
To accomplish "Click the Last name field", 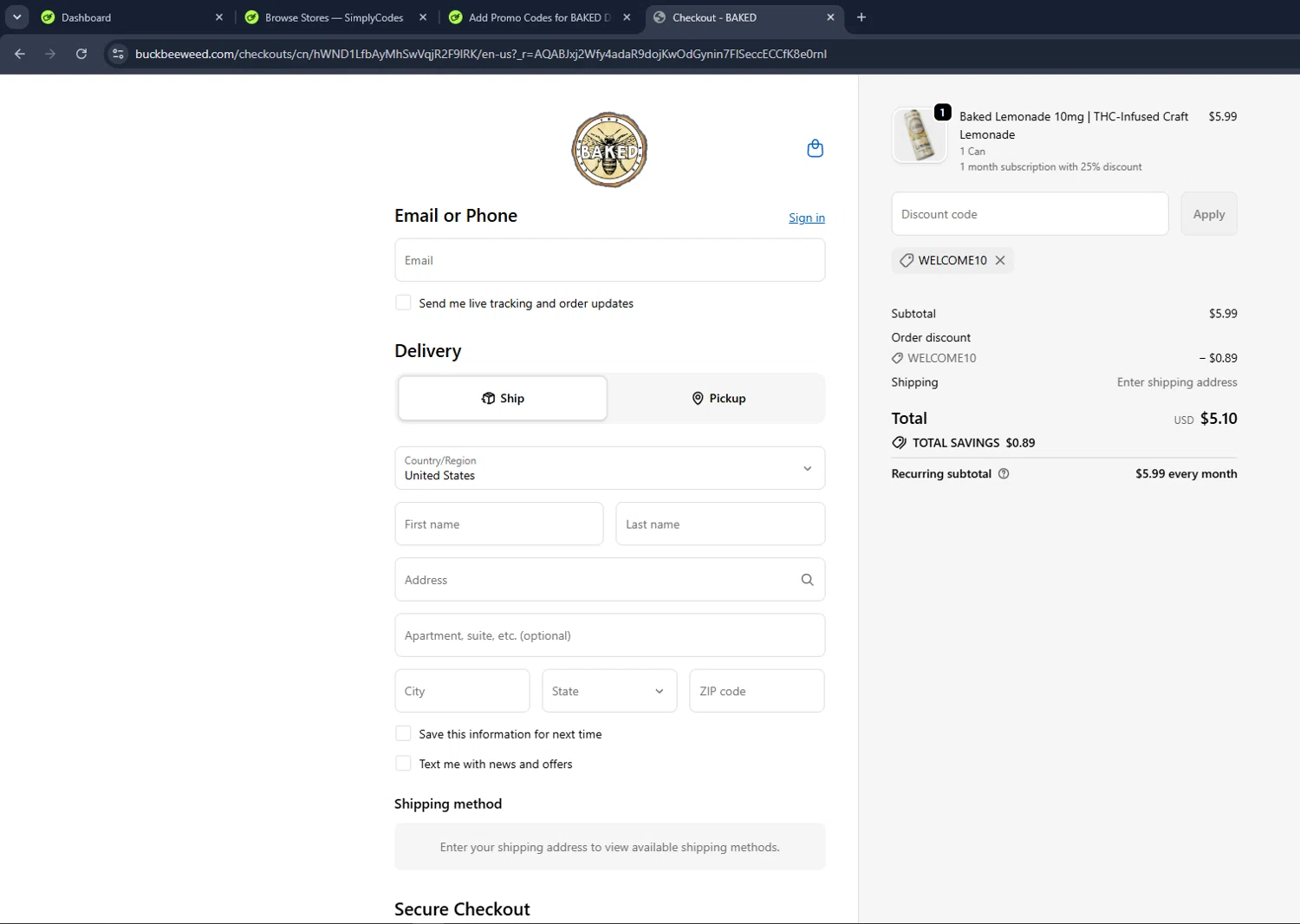I will pyautogui.click(x=720, y=524).
